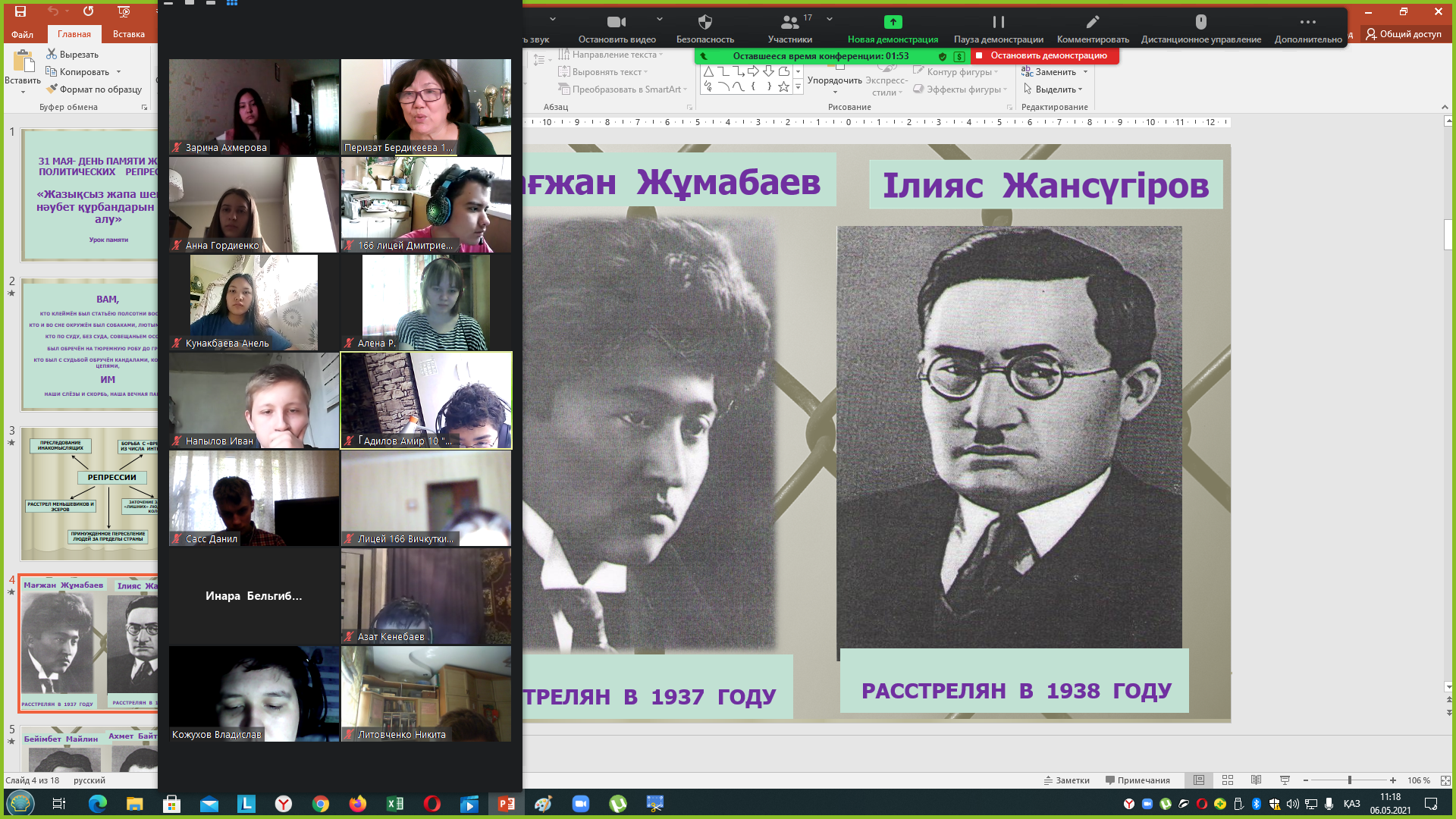Viewport: 1456px width, 819px height.
Task: Open the Participants panel icon
Action: 789,23
